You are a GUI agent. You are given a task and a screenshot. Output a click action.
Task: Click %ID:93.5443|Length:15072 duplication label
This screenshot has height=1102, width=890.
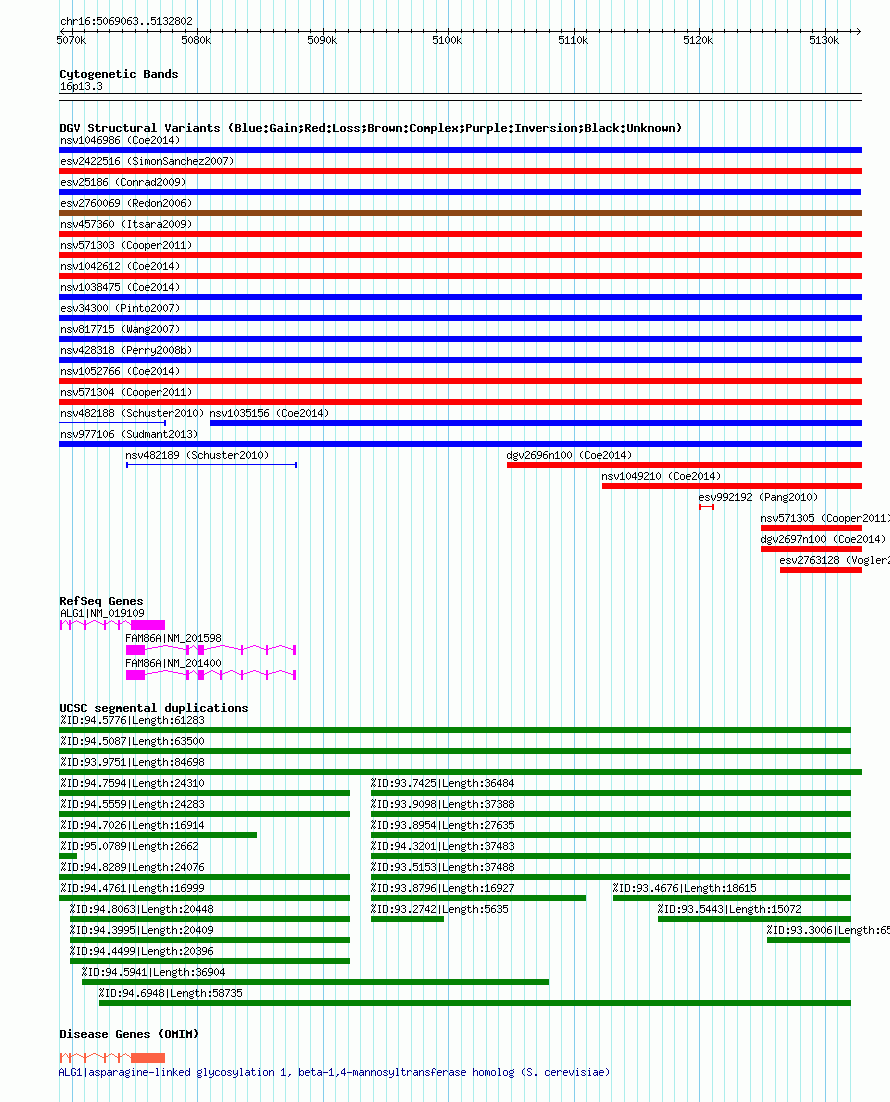coord(730,910)
